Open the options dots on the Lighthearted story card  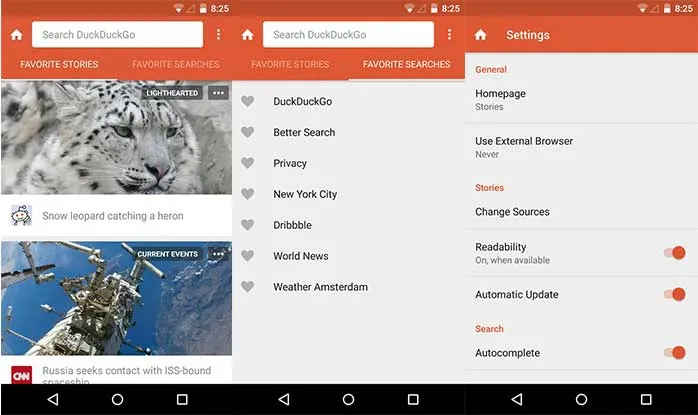(x=218, y=93)
